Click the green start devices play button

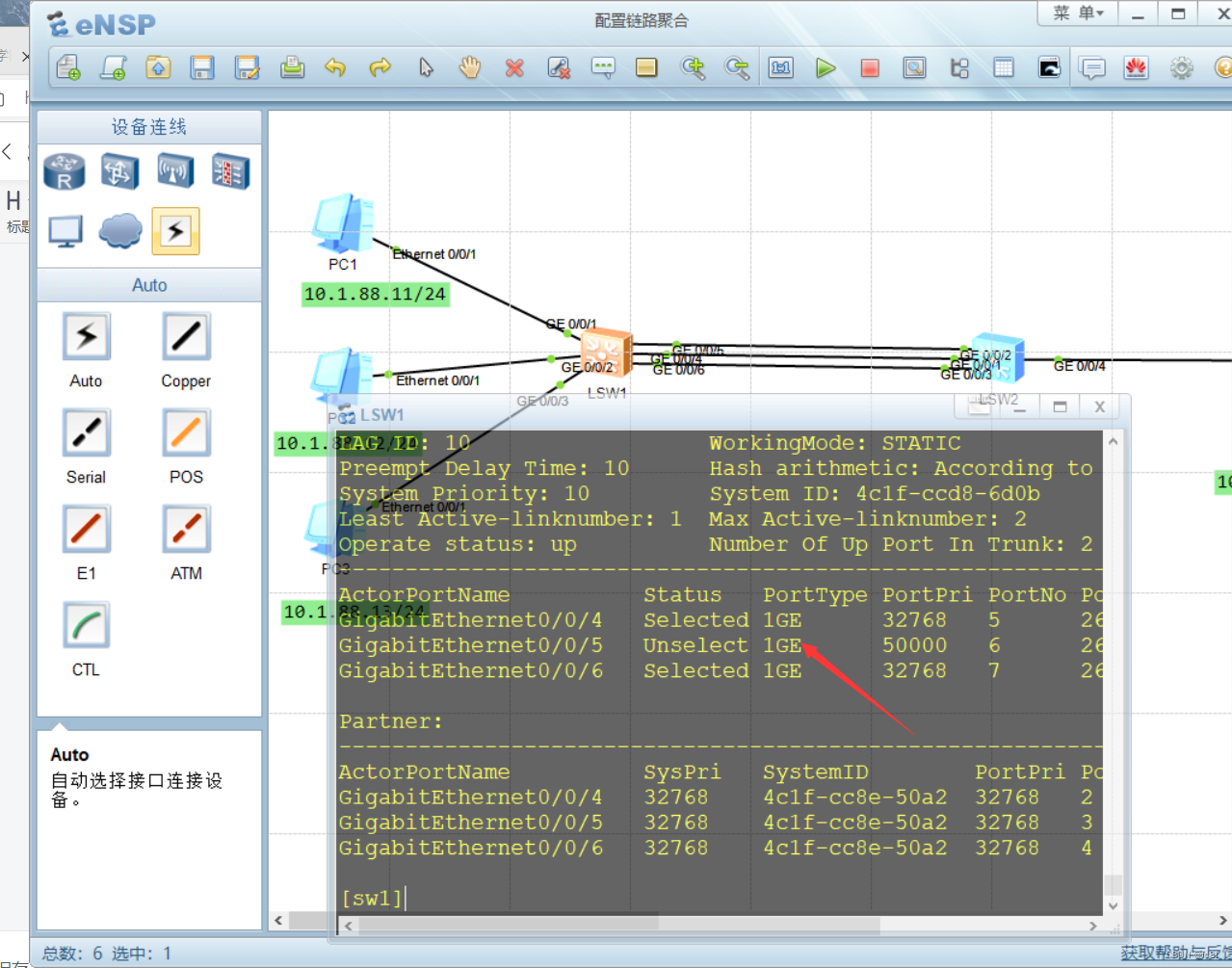(x=826, y=67)
